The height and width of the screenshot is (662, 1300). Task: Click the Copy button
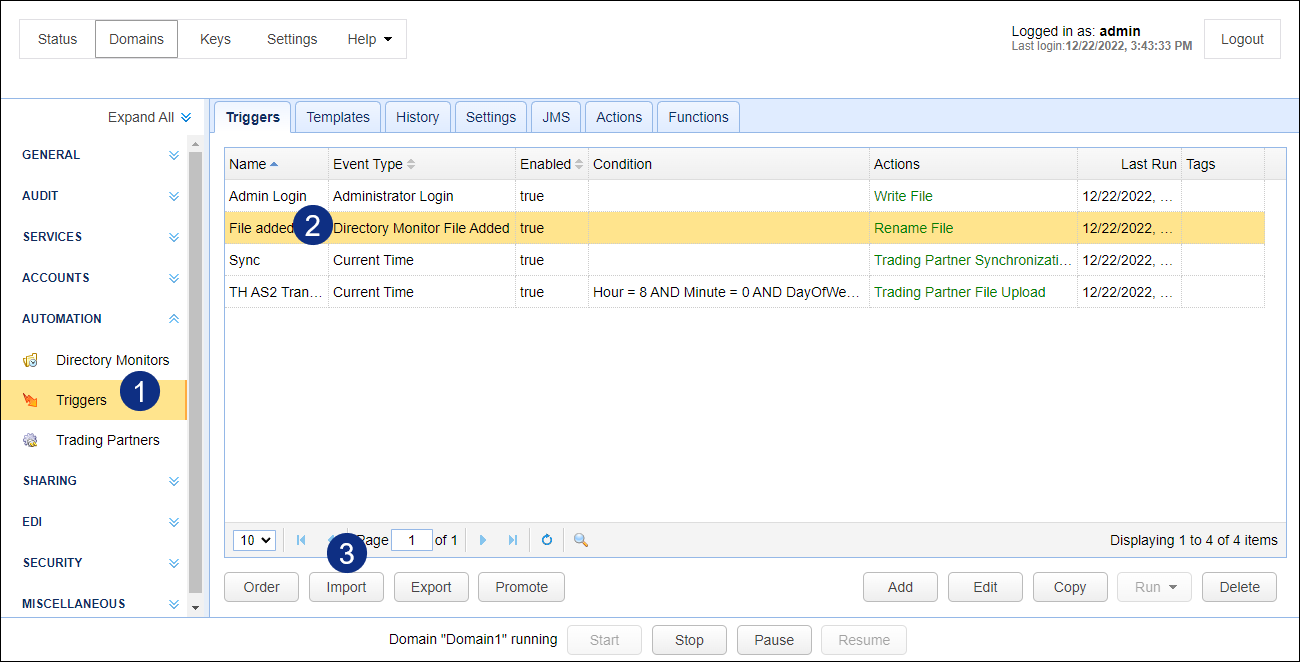click(x=1070, y=587)
